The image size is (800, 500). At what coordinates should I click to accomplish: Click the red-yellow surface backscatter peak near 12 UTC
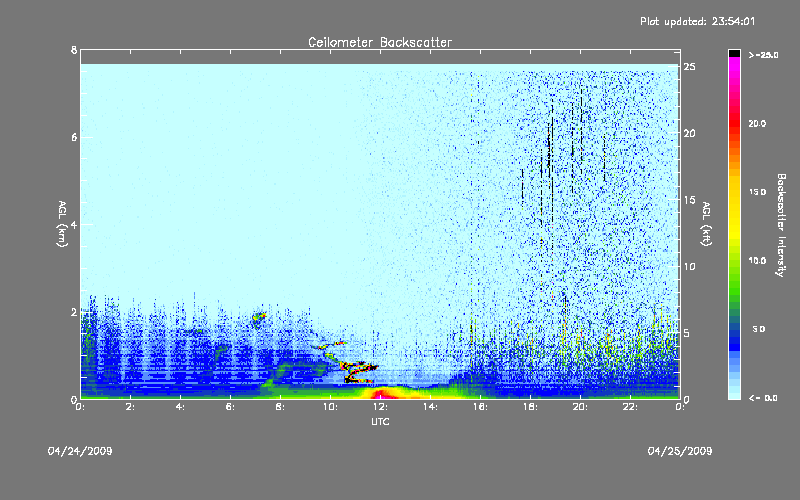pyautogui.click(x=383, y=393)
